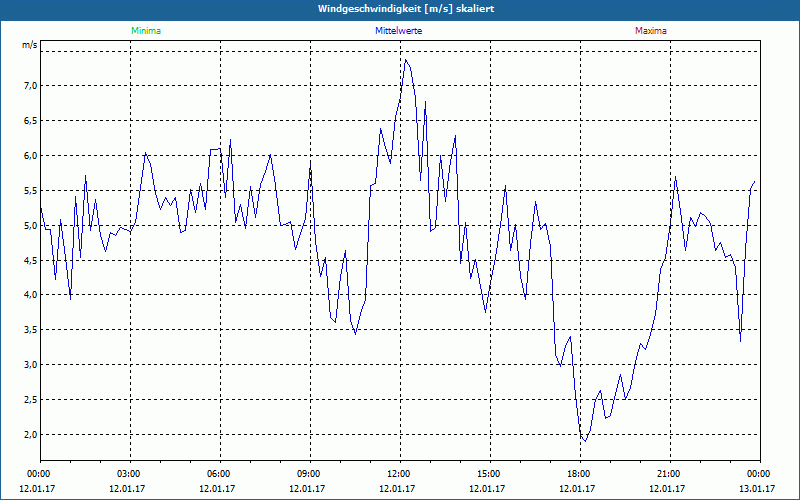Click the 18:00 time axis label

581,474
